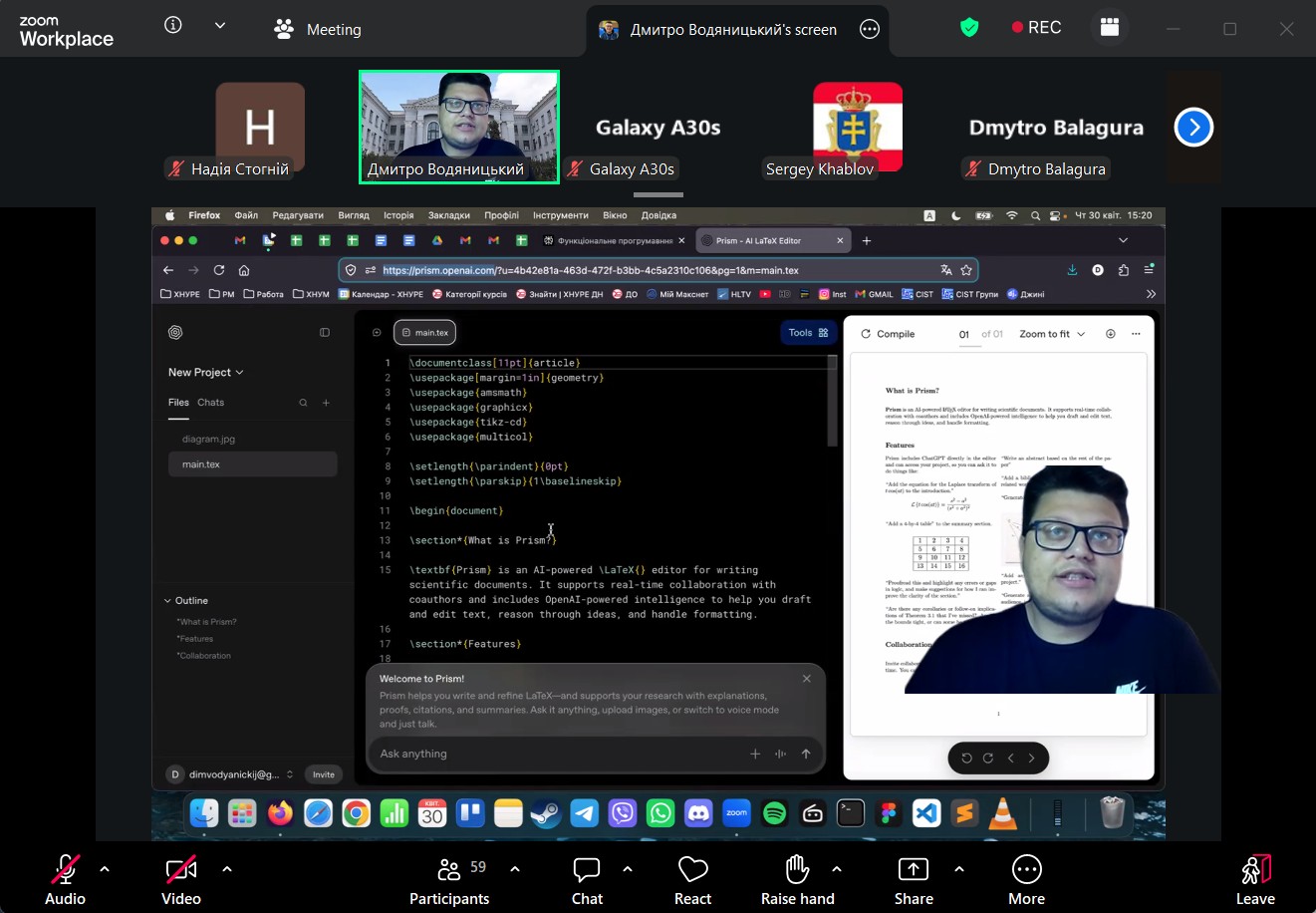Open the Meeting tab
This screenshot has height=913, width=1316.
click(x=318, y=29)
